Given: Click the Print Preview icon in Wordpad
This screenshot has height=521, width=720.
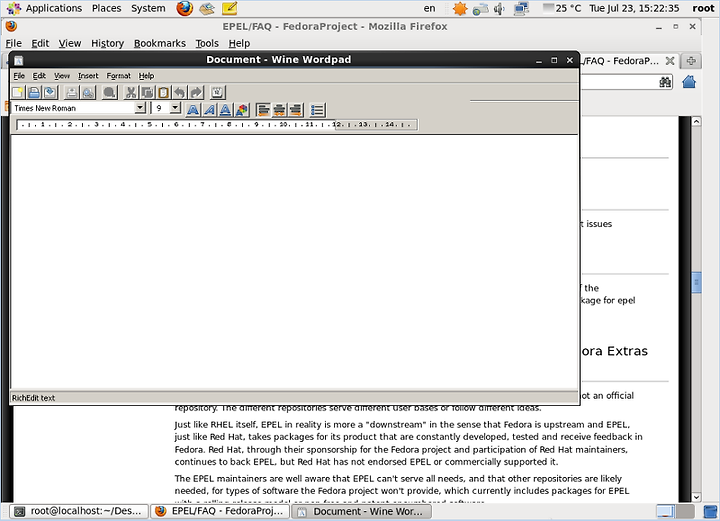Looking at the screenshot, I should 88,92.
